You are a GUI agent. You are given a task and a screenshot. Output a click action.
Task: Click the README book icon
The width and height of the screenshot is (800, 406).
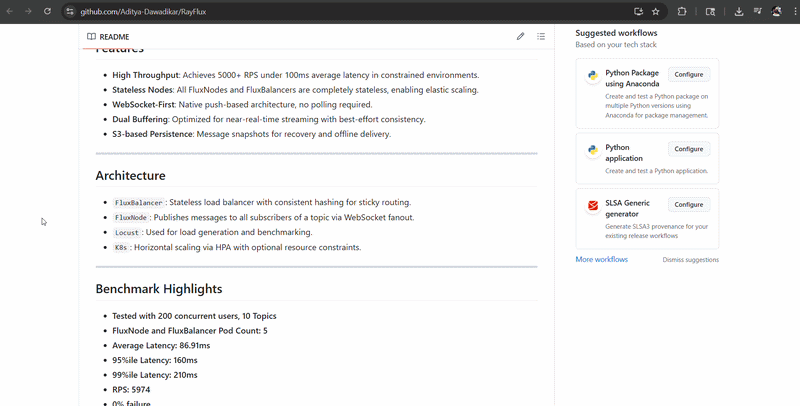coord(91,37)
